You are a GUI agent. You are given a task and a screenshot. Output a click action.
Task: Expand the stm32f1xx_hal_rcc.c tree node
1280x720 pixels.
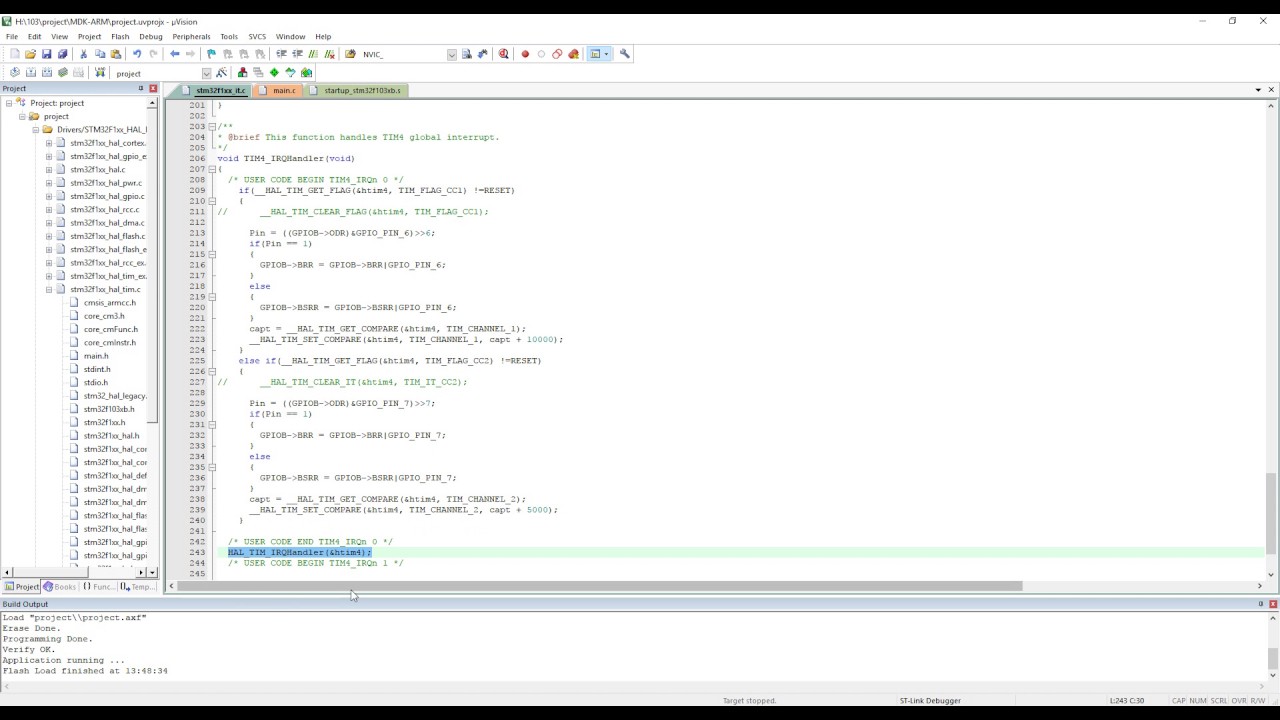(48, 209)
